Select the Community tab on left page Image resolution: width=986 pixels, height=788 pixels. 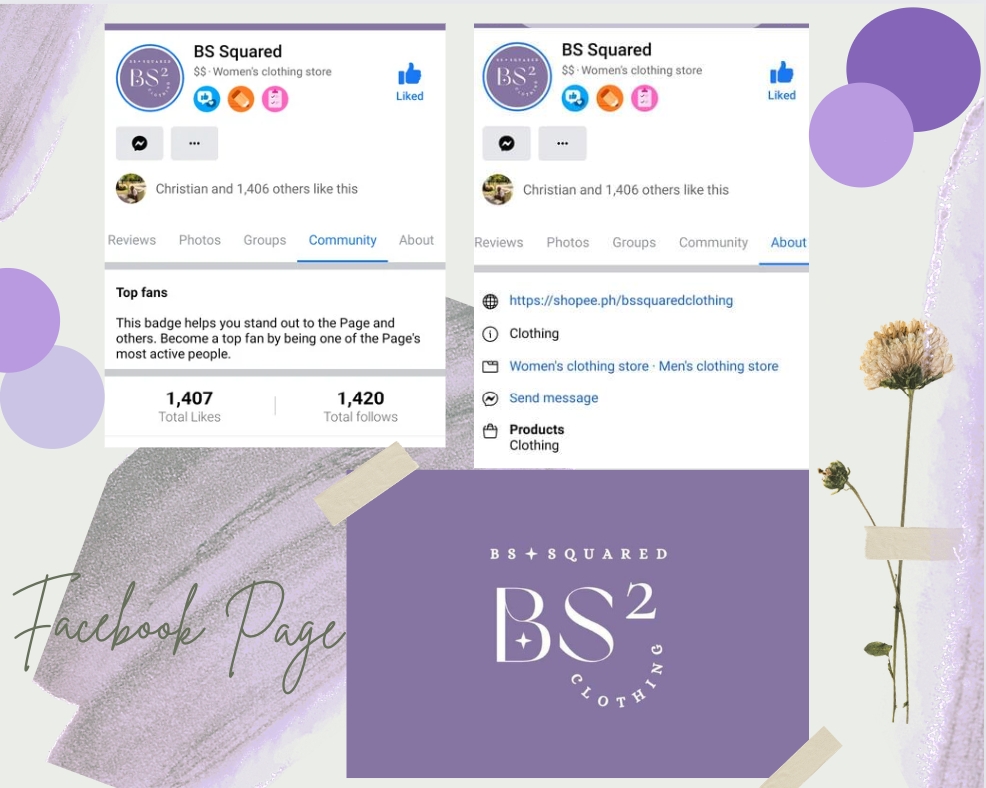(x=342, y=240)
